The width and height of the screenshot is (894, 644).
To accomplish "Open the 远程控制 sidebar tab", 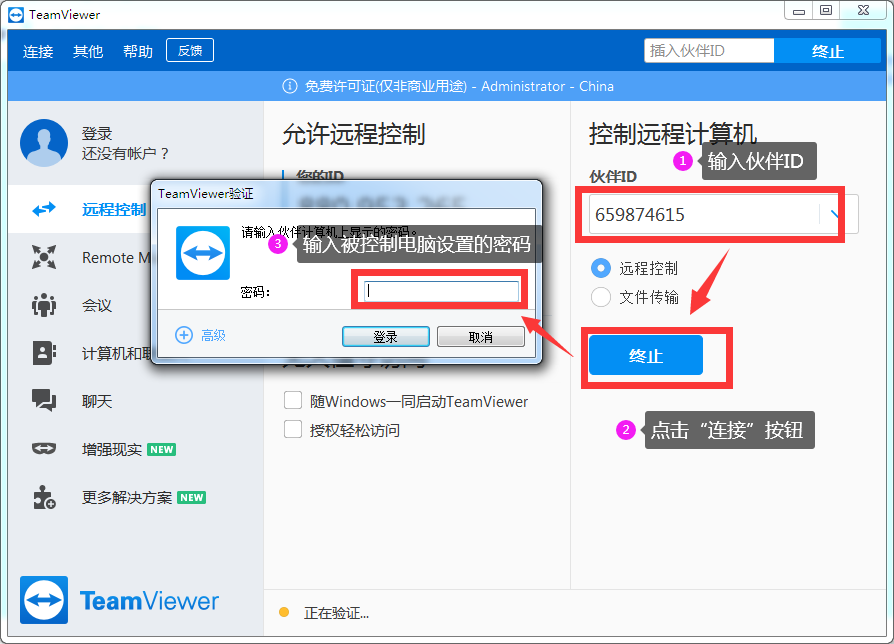I will [x=114, y=209].
